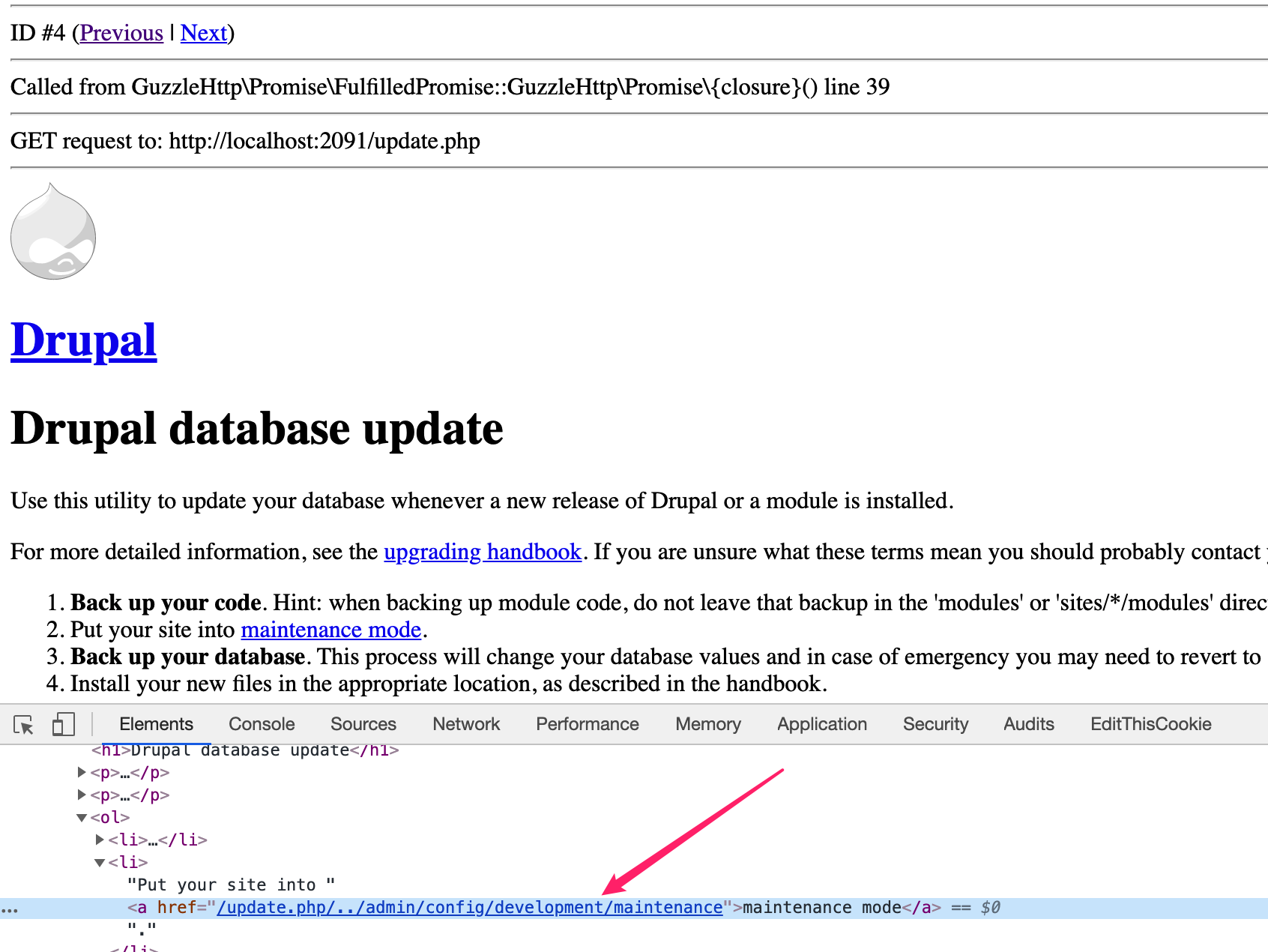Follow the Next record link
1268x952 pixels.
click(203, 33)
